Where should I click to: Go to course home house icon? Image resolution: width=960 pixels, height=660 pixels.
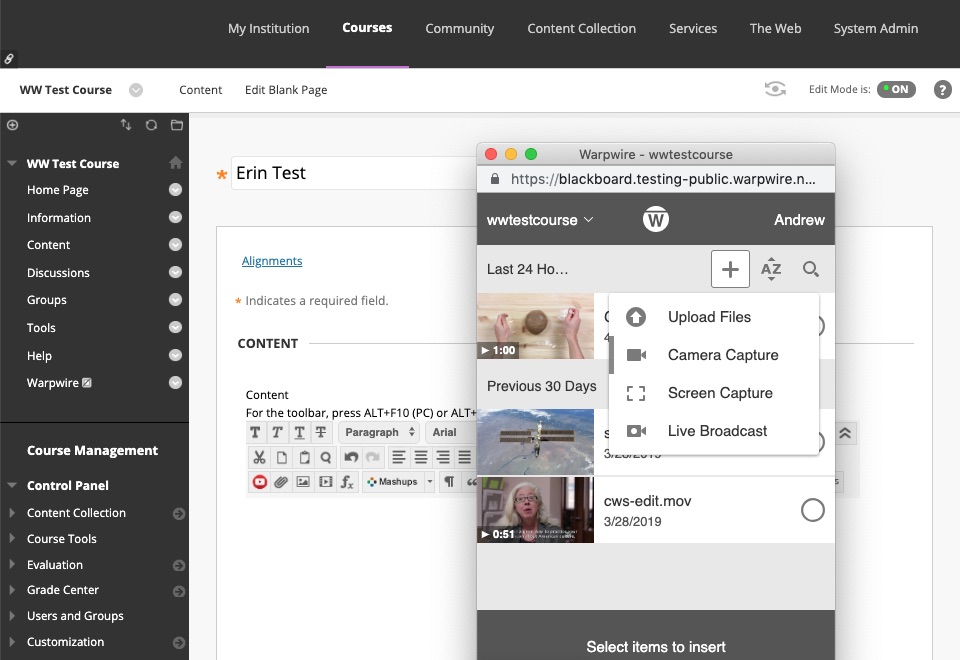(176, 163)
